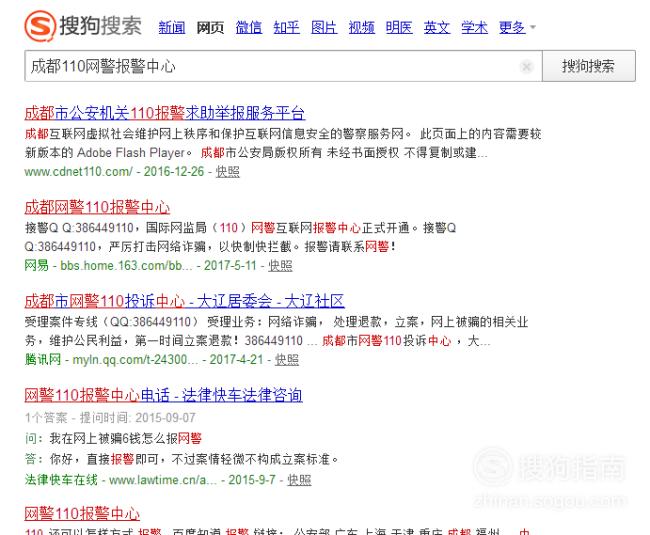Image resolution: width=650 pixels, height=535 pixels.
Task: Clear the search box with X icon
Action: pyautogui.click(x=526, y=66)
